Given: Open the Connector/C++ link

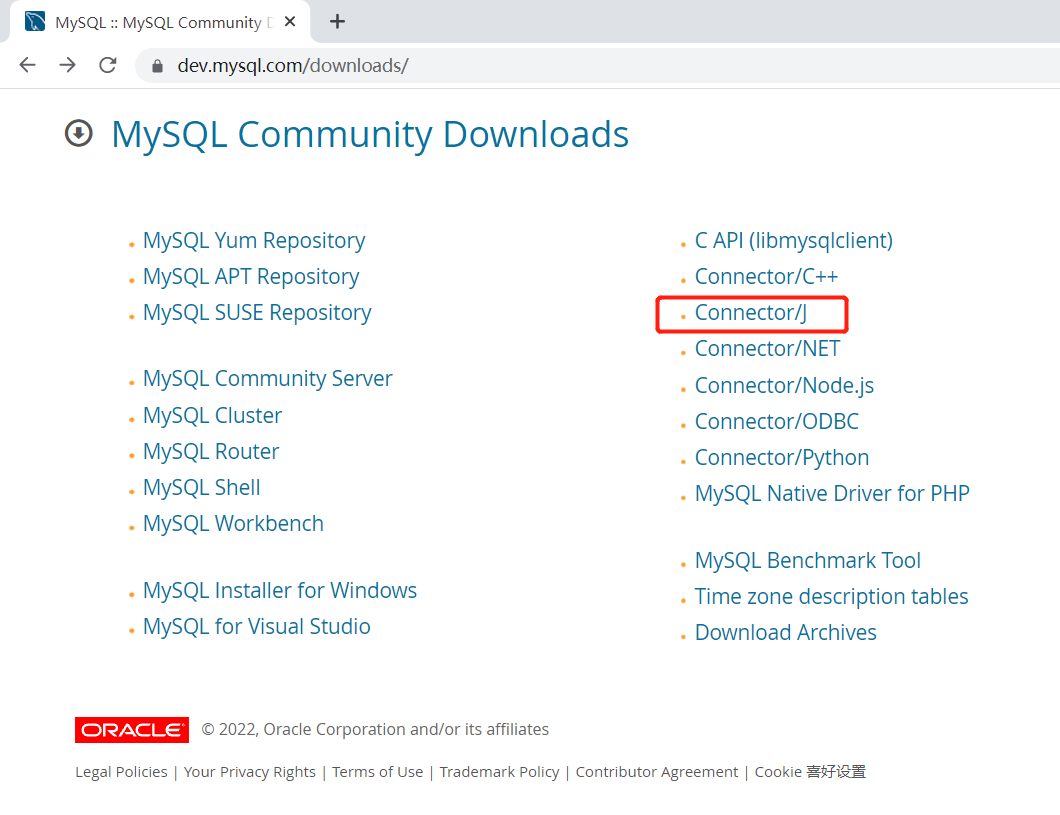Looking at the screenshot, I should coord(767,276).
